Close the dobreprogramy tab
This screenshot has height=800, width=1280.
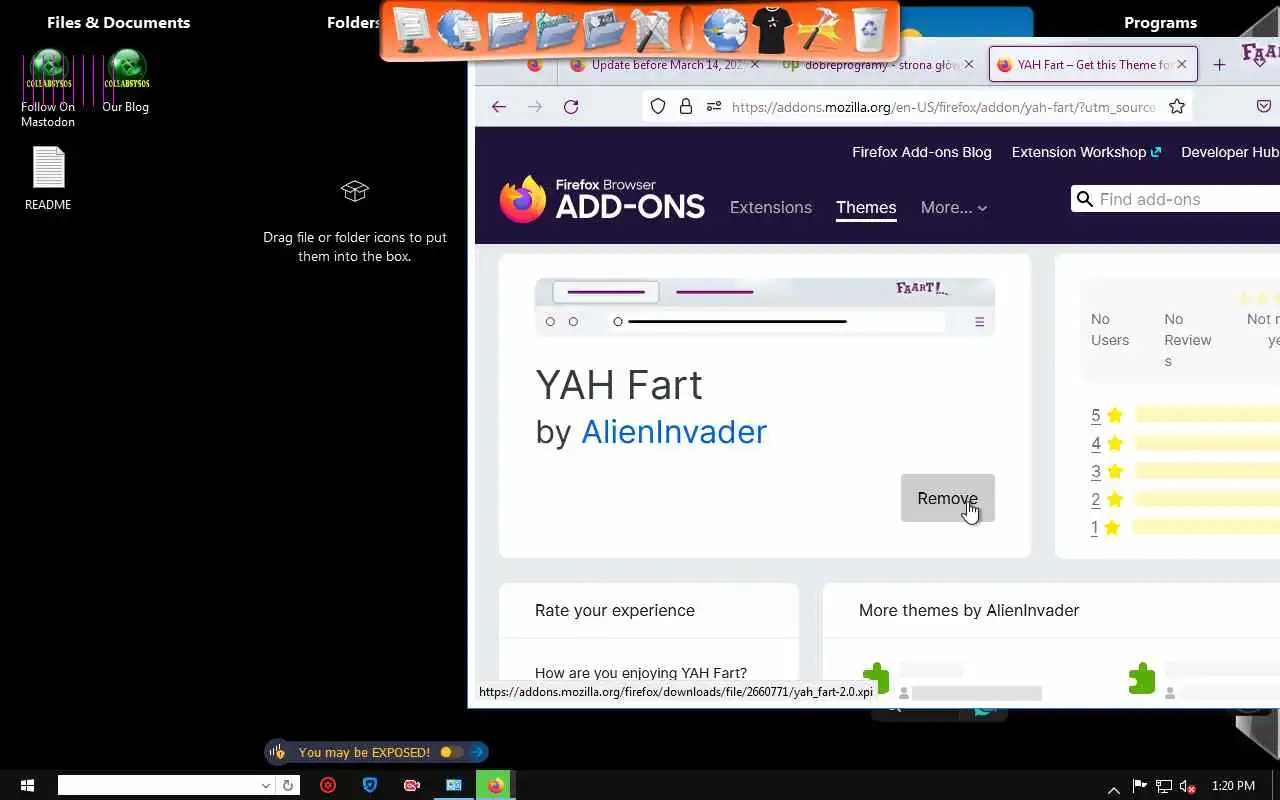click(x=968, y=64)
